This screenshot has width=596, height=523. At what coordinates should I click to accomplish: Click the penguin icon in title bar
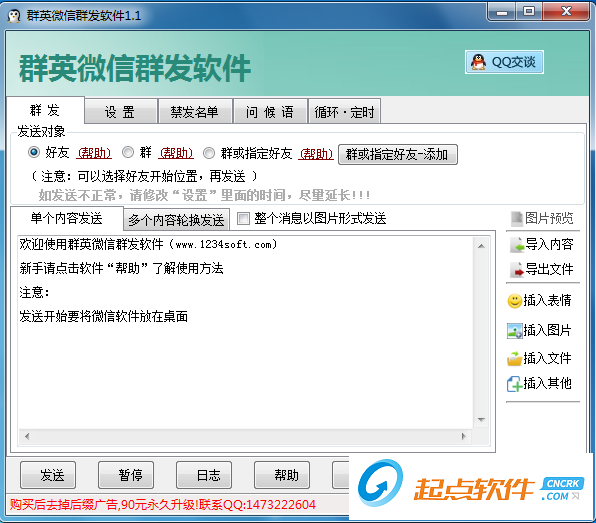pos(14,16)
